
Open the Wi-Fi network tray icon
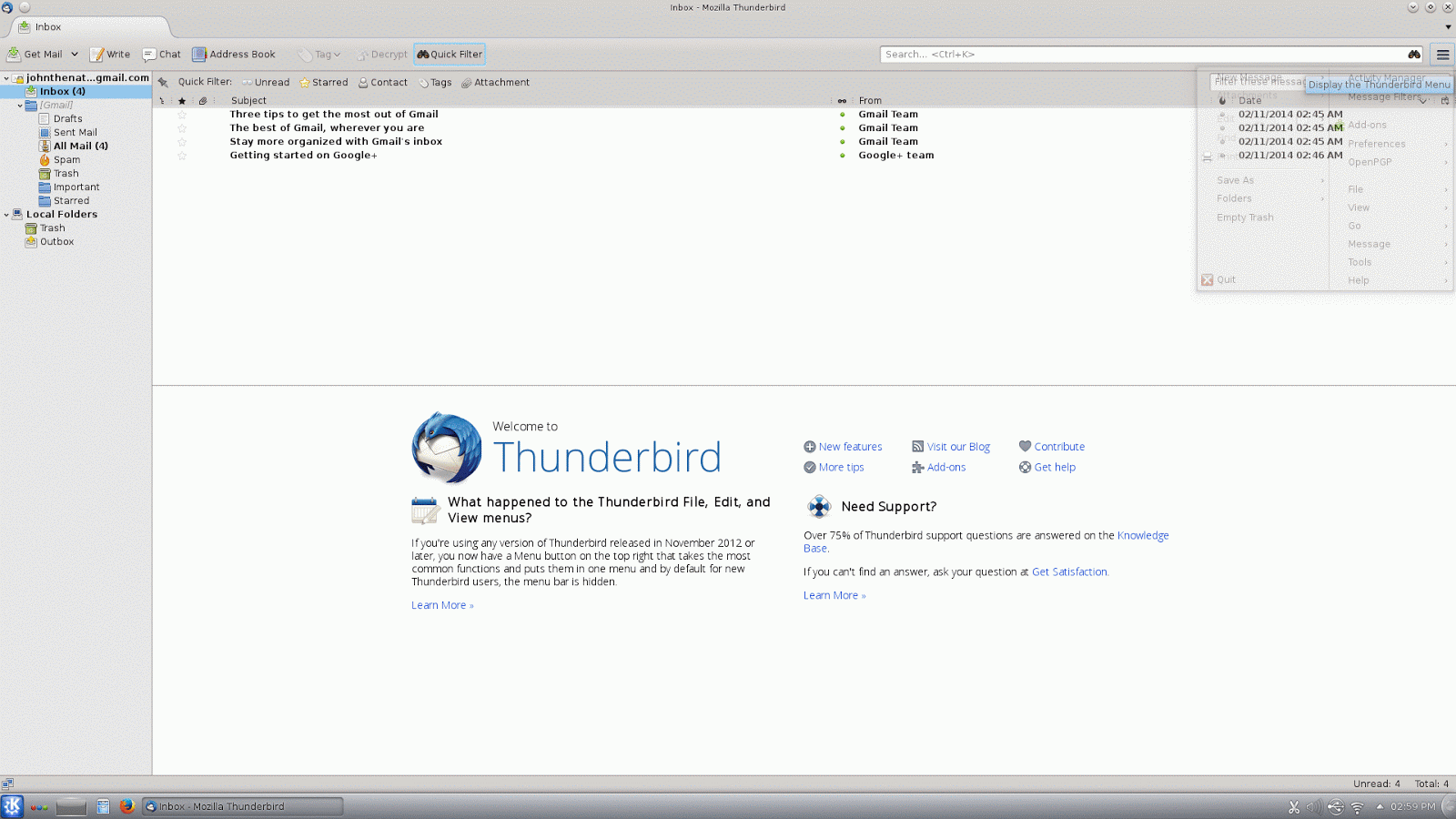click(x=1357, y=807)
